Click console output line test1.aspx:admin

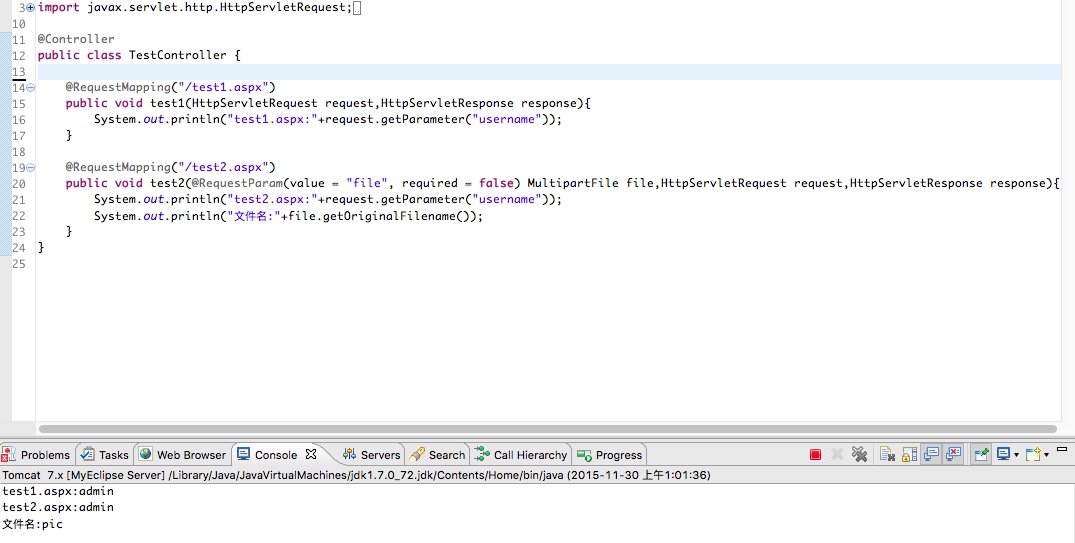[58, 491]
